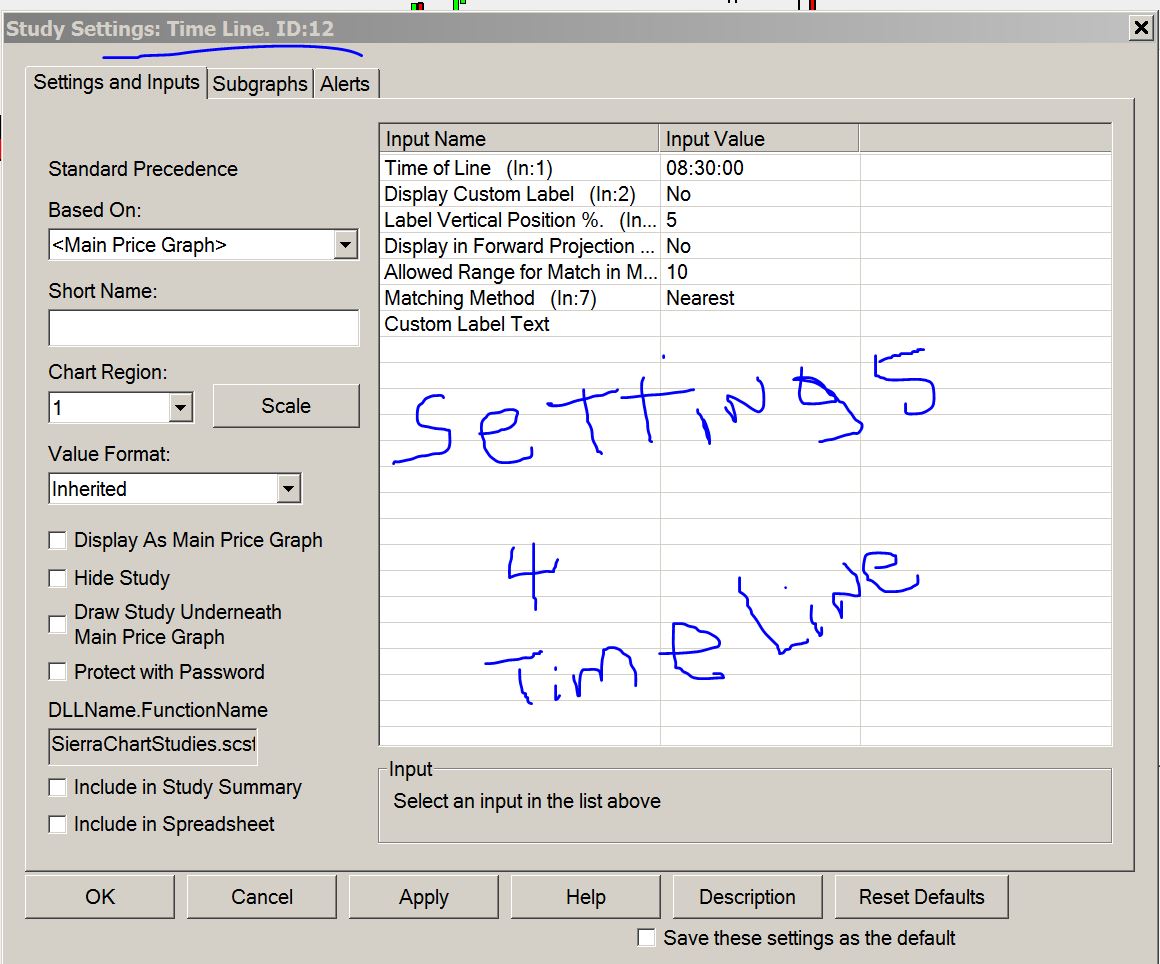Expand the Chart Region dropdown
Image resolution: width=1160 pixels, height=964 pixels.
click(181, 408)
